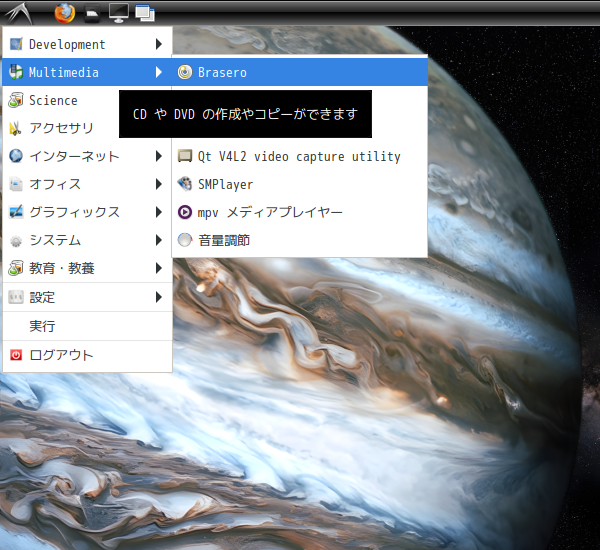
Task: Expand the 教育・教養 submenu arrow
Action: [159, 268]
